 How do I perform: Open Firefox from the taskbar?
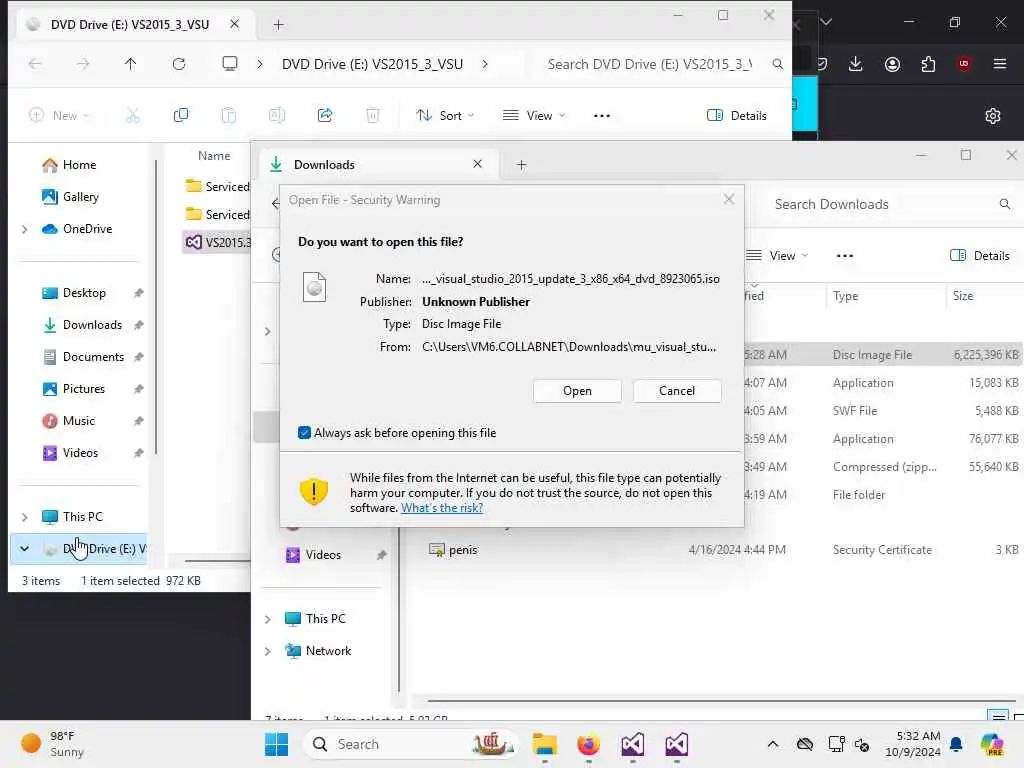588,744
